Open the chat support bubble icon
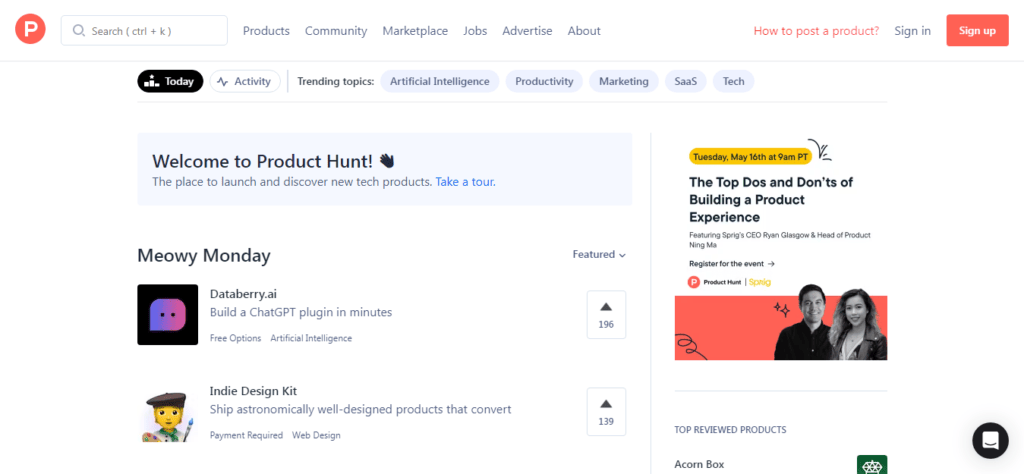The width and height of the screenshot is (1024, 474). 990,440
